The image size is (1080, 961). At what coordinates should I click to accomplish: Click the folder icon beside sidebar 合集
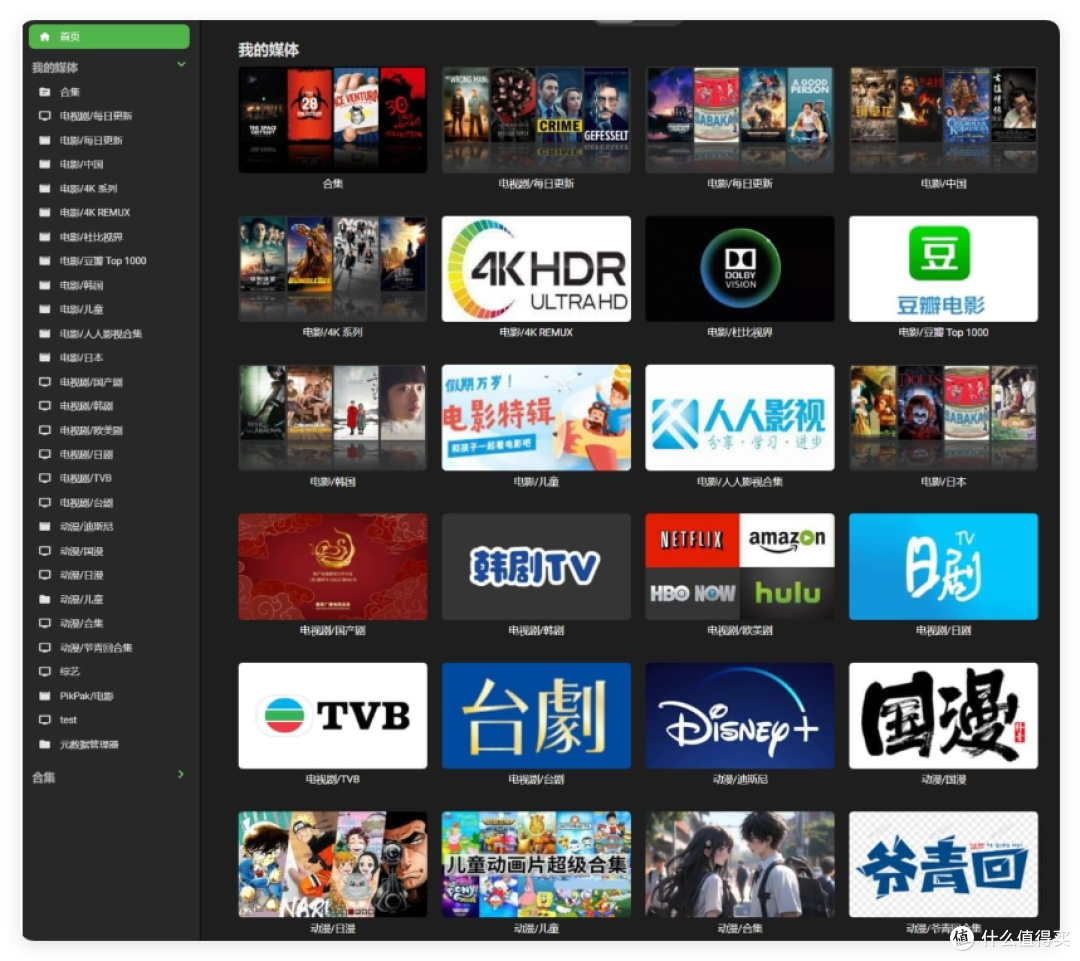coord(44,92)
